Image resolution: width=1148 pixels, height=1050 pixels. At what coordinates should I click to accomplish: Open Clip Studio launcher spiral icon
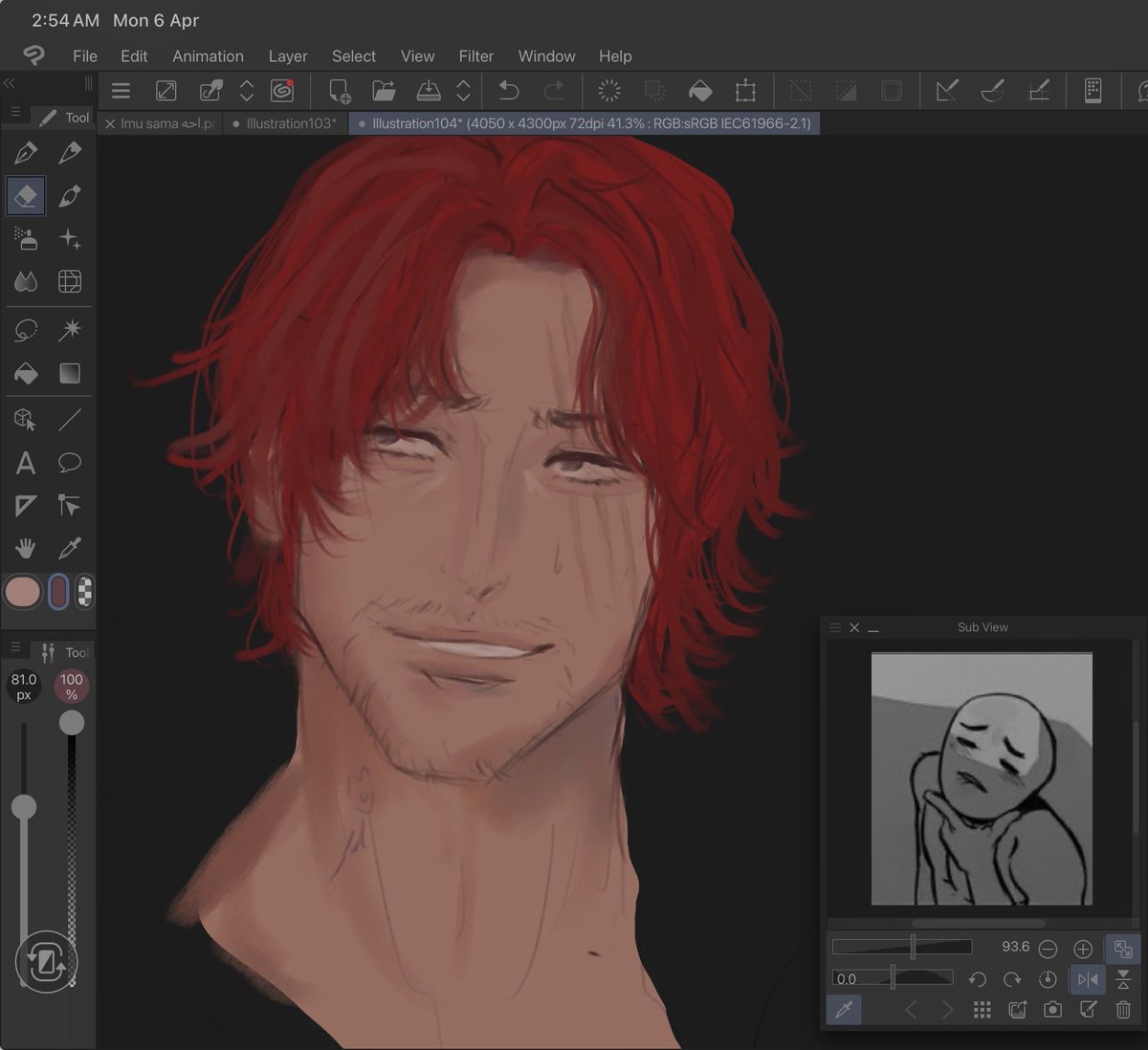click(281, 91)
